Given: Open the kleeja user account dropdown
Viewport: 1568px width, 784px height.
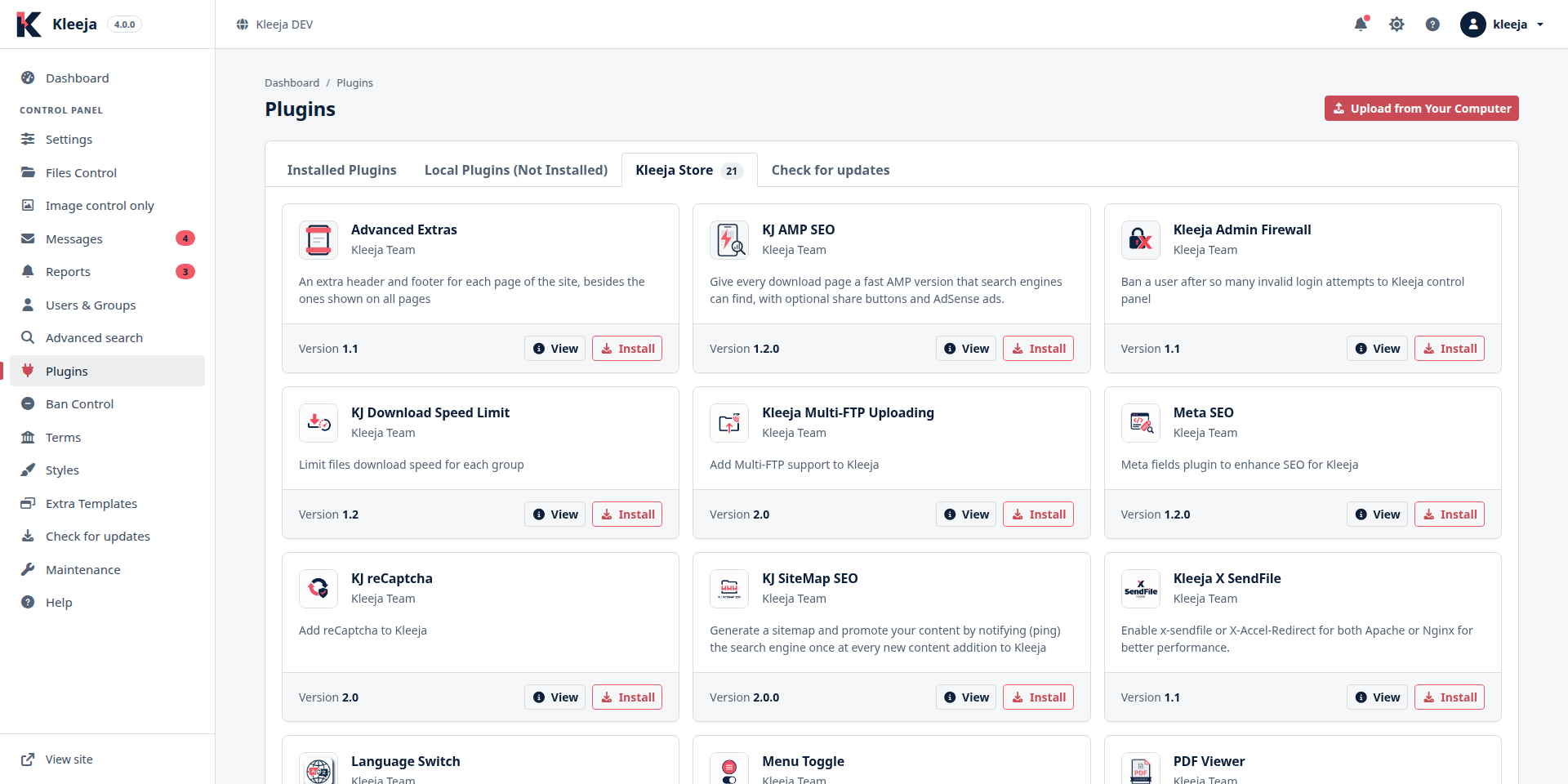Looking at the screenshot, I should coord(1502,24).
